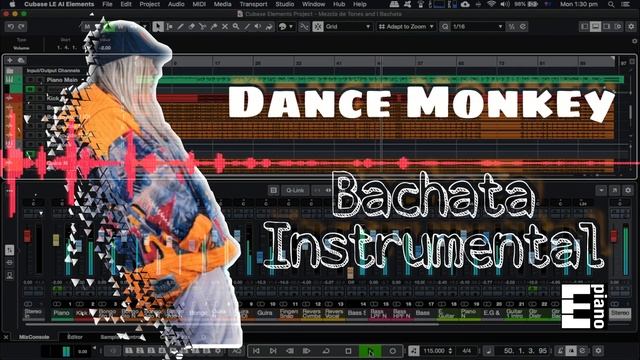Adjust the Stereo output channel fader
Viewport: 640px width, 360px height.
click(613, 236)
